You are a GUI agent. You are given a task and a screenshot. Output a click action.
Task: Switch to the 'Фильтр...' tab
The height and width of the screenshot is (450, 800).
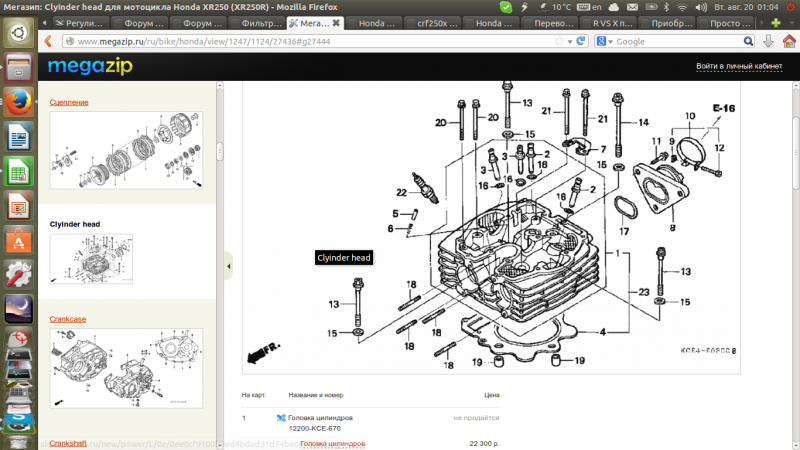257,23
